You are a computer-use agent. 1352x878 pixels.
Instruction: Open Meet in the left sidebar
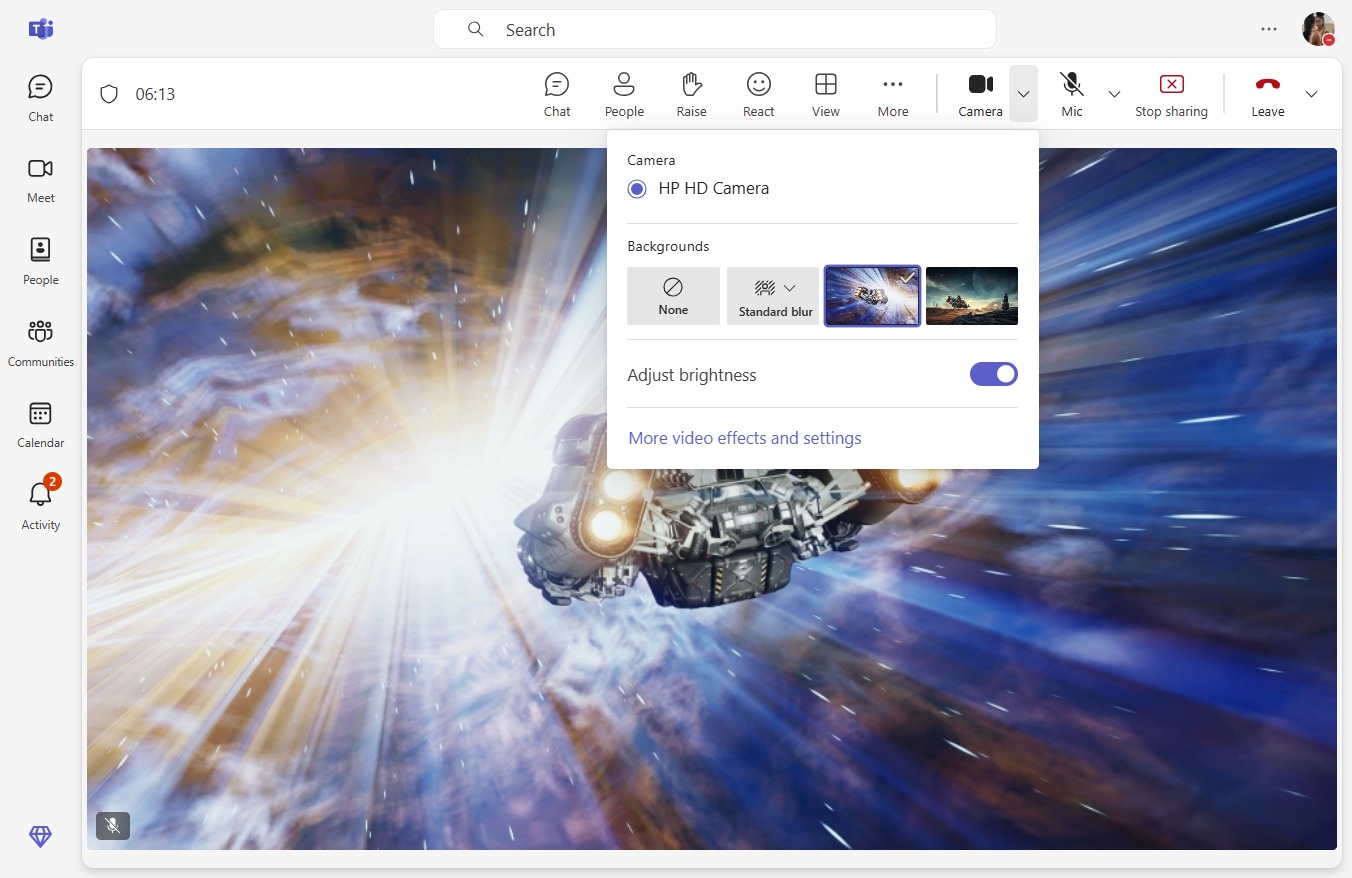click(41, 180)
